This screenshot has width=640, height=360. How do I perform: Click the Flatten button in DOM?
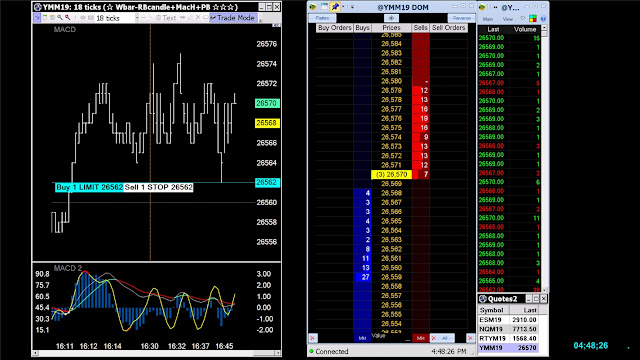tap(322, 18)
